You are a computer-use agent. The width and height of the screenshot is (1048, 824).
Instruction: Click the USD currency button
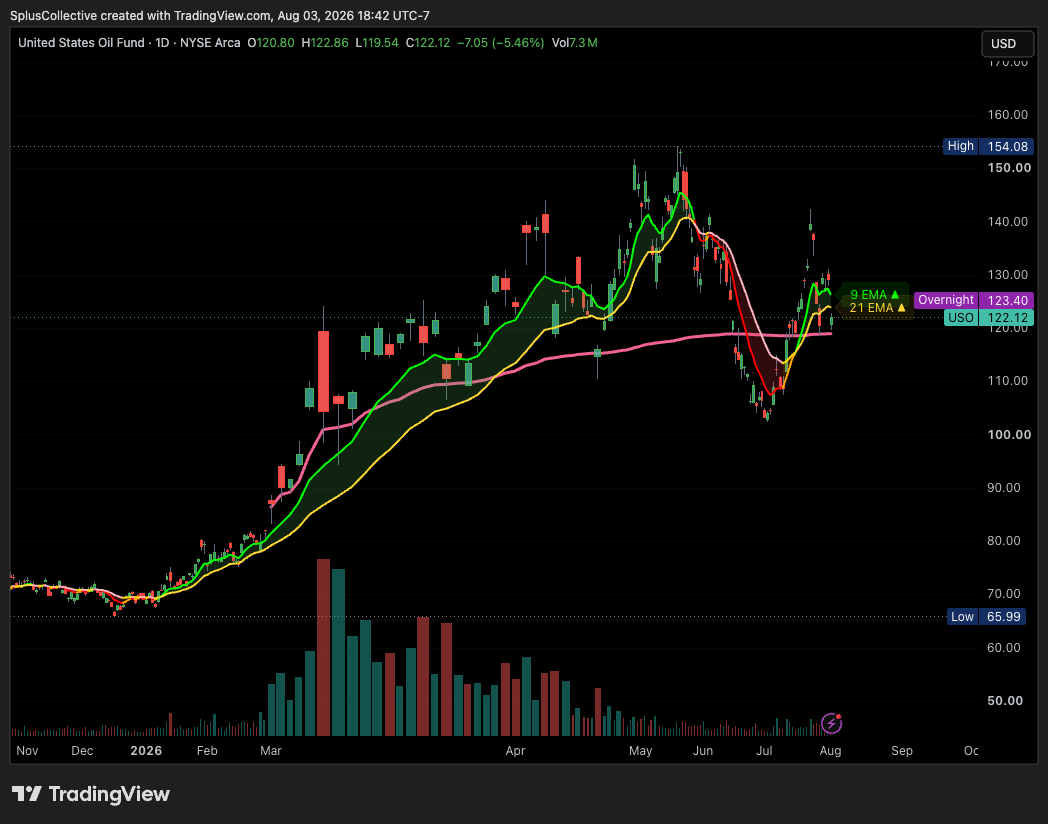pyautogui.click(x=1007, y=43)
